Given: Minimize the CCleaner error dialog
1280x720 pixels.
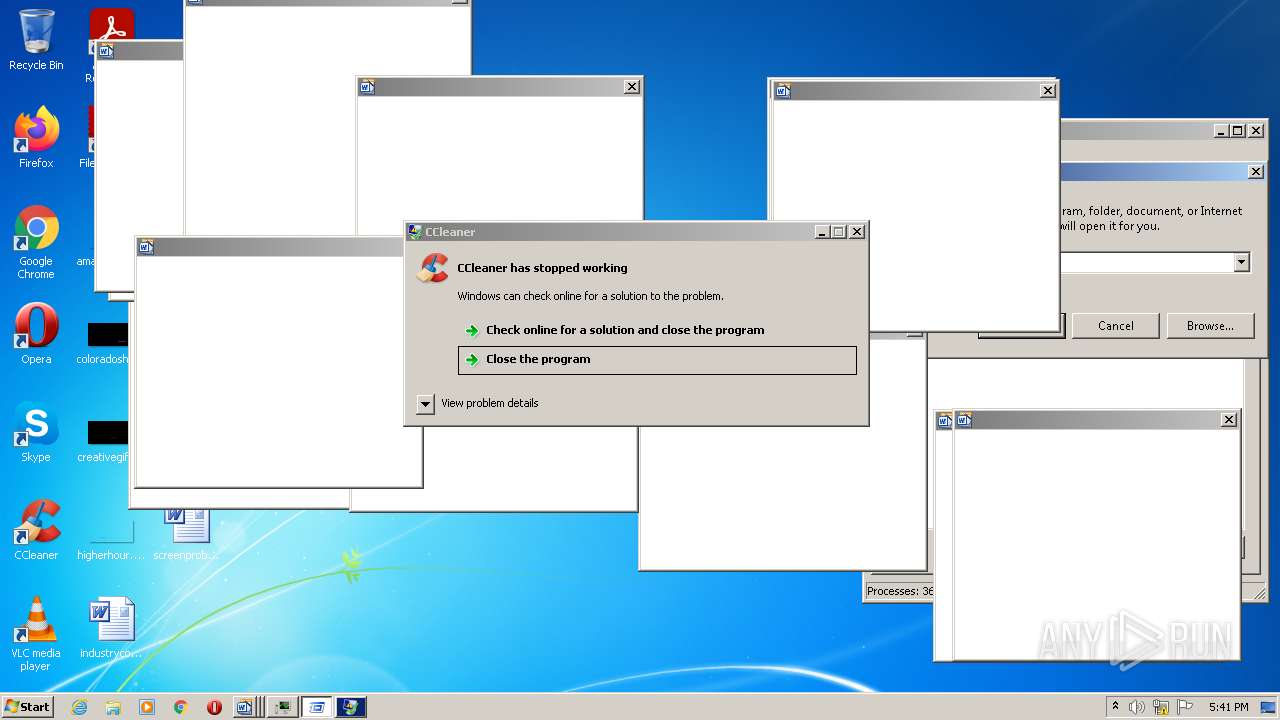Looking at the screenshot, I should pos(822,231).
